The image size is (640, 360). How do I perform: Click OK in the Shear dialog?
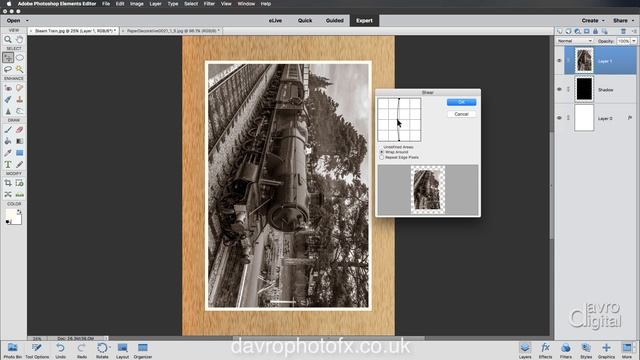coord(461,102)
